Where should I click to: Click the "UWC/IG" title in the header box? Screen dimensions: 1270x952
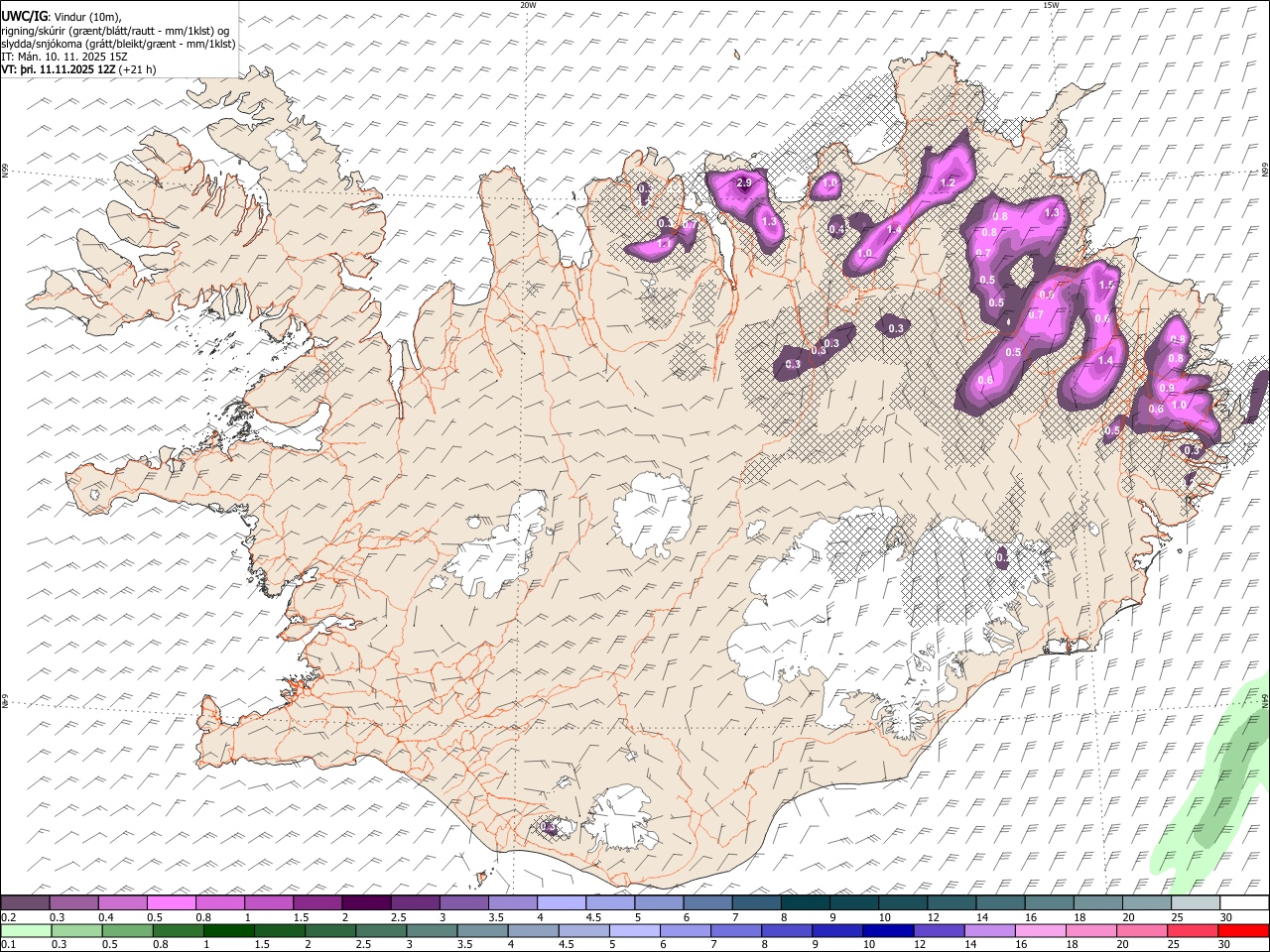24,15
